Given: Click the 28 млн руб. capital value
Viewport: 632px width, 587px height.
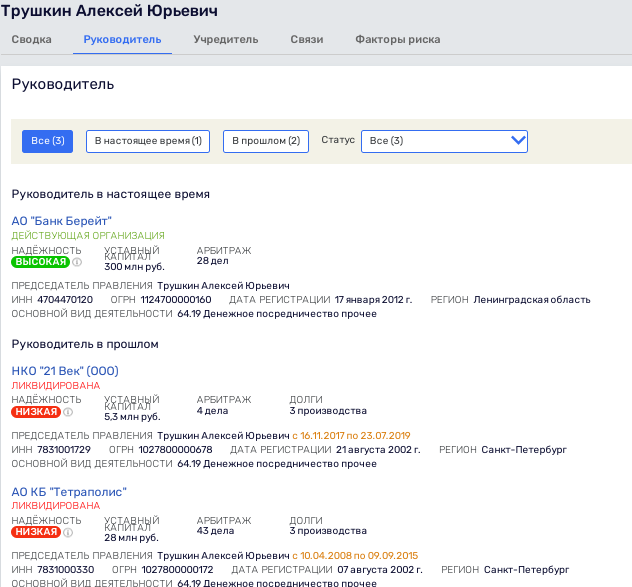Looking at the screenshot, I should click(131, 538).
